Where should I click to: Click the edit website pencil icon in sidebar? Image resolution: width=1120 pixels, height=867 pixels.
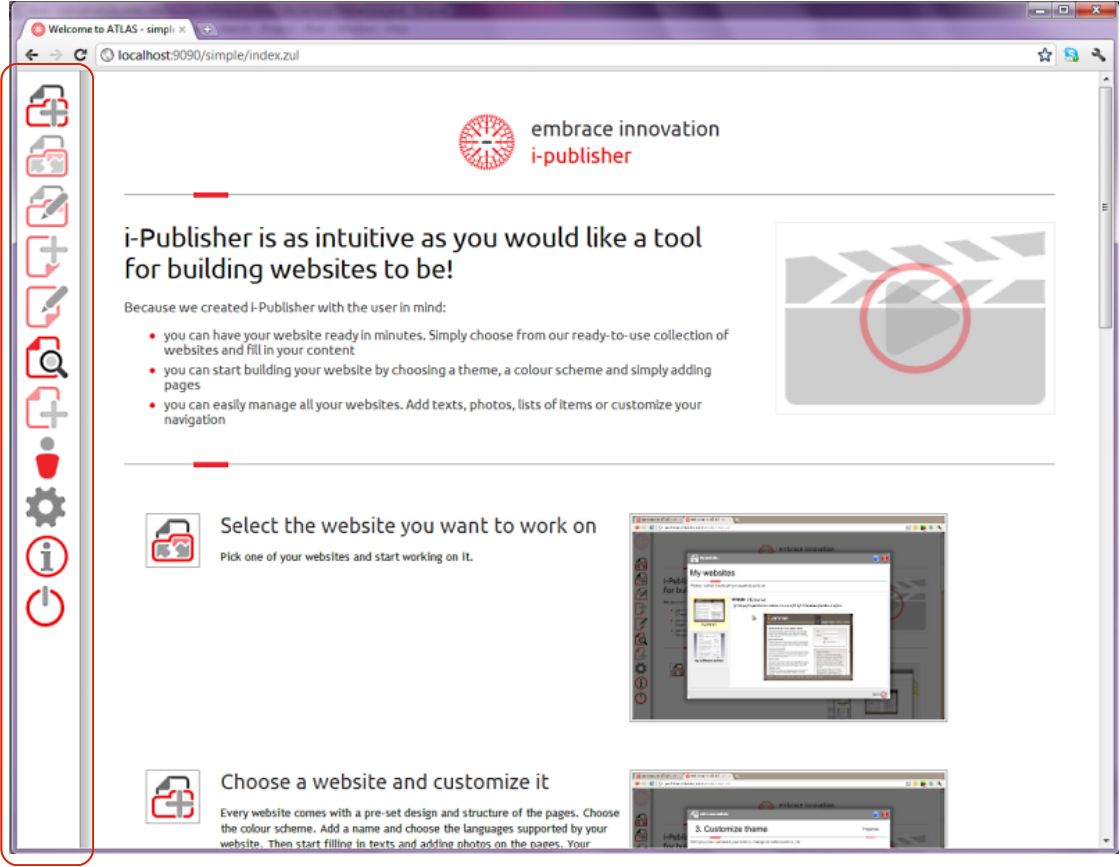pos(47,206)
